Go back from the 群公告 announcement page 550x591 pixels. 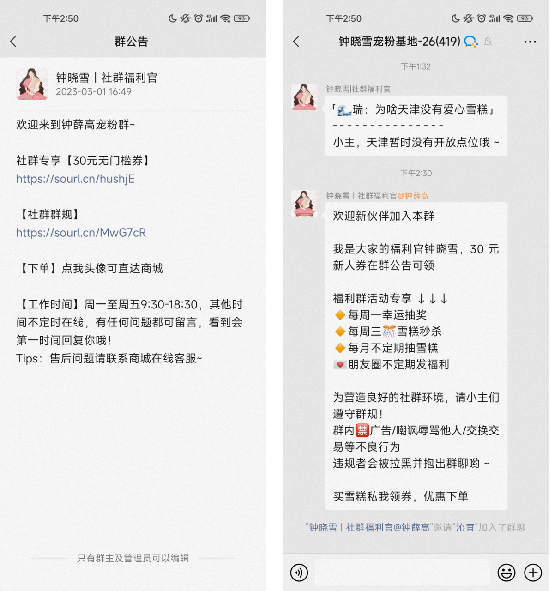[14, 41]
